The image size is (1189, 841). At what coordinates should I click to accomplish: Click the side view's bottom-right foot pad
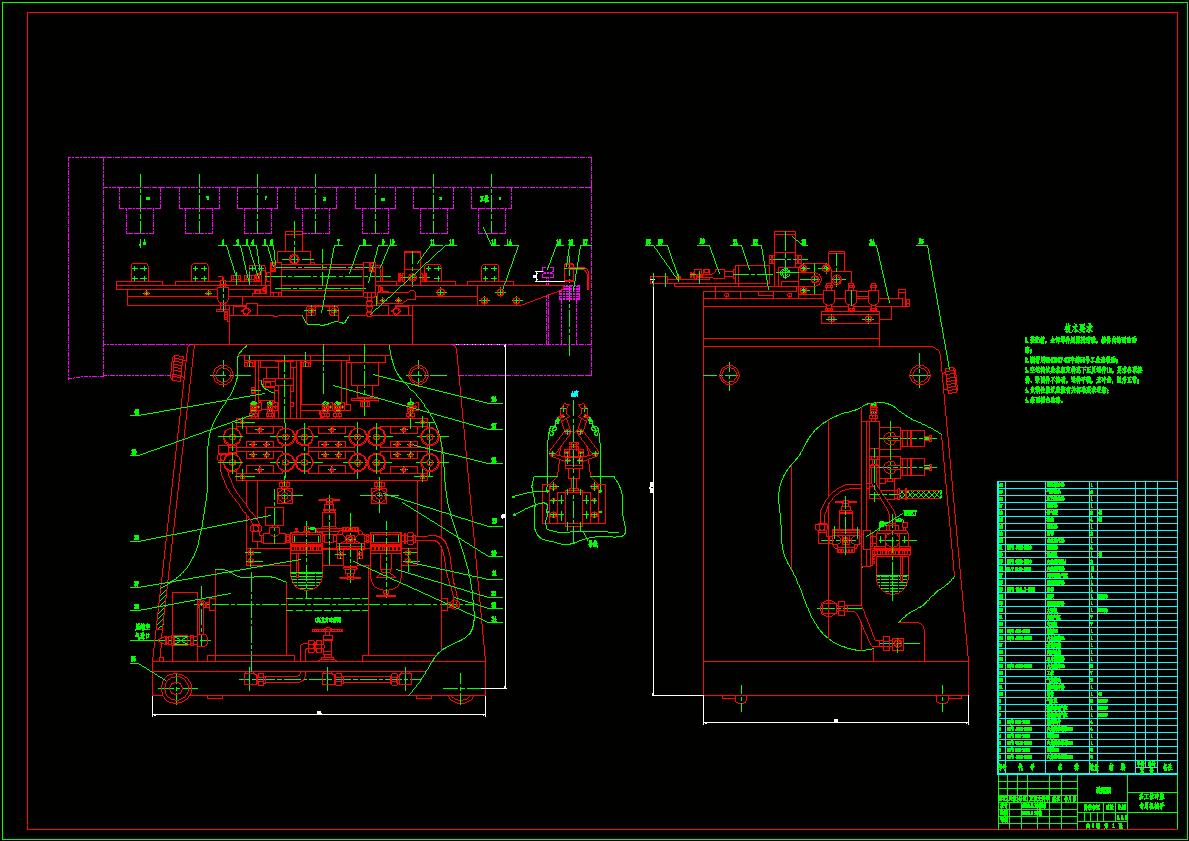(943, 698)
